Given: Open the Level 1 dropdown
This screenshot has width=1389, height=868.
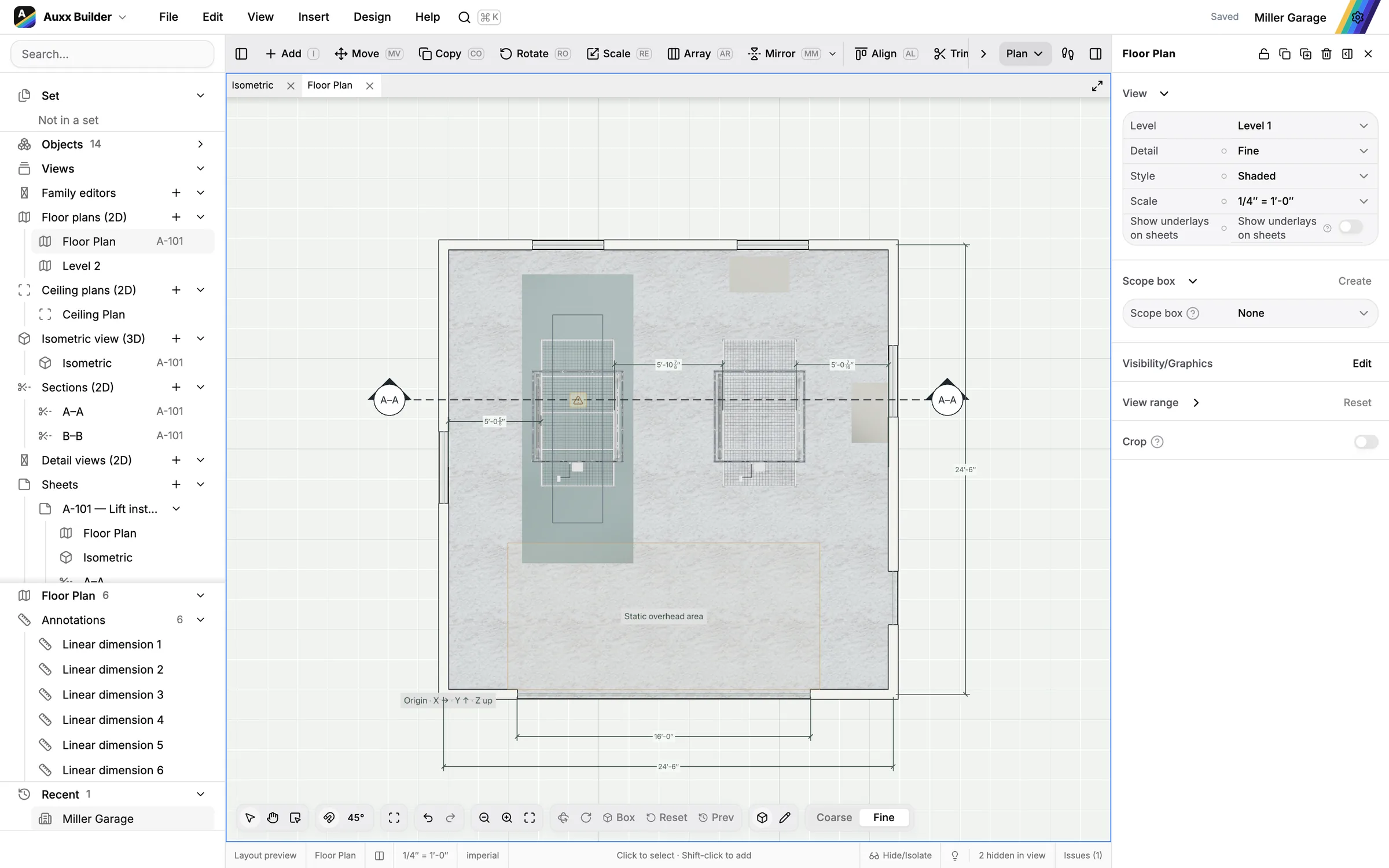Looking at the screenshot, I should [x=1303, y=126].
